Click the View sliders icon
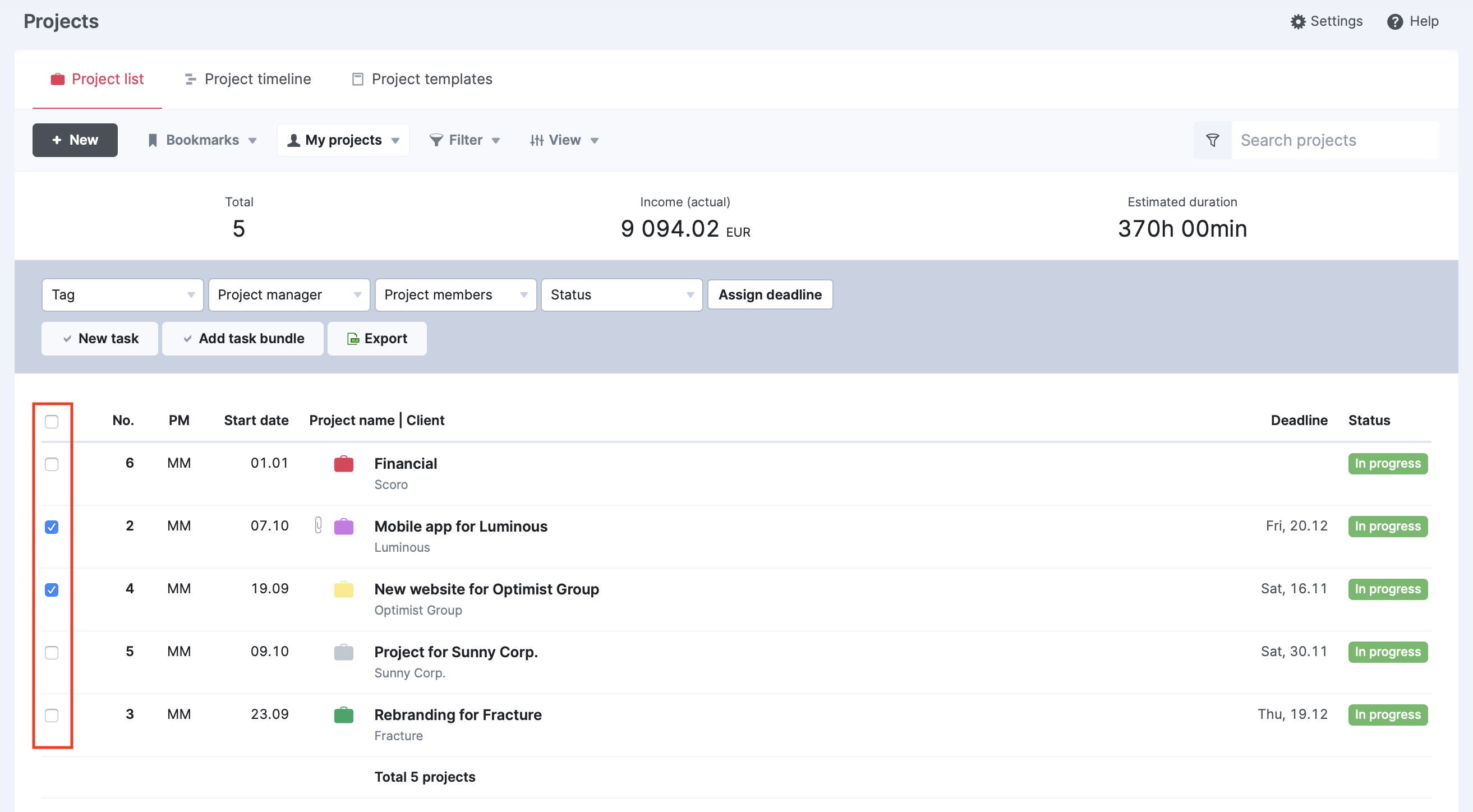 (x=536, y=140)
